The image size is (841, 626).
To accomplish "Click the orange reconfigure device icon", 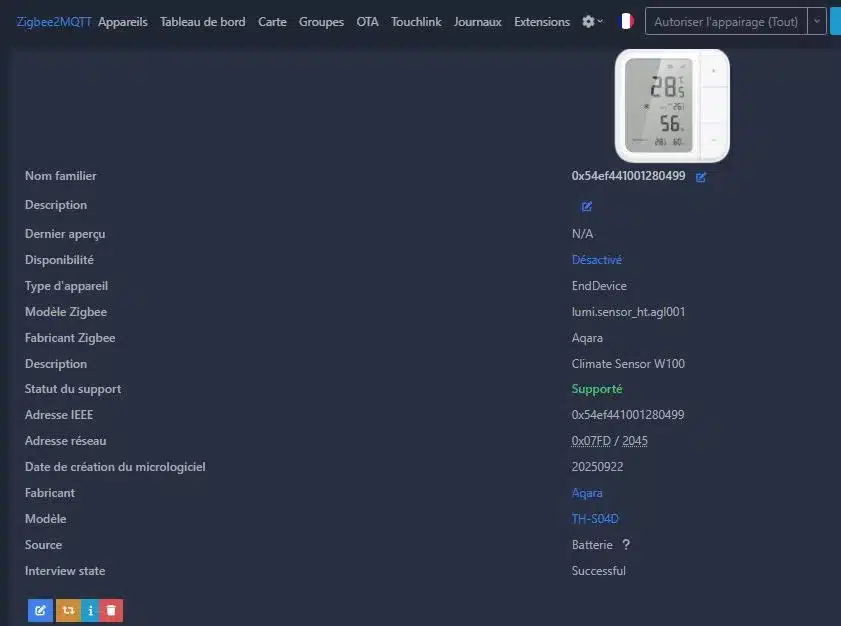I will 69,610.
